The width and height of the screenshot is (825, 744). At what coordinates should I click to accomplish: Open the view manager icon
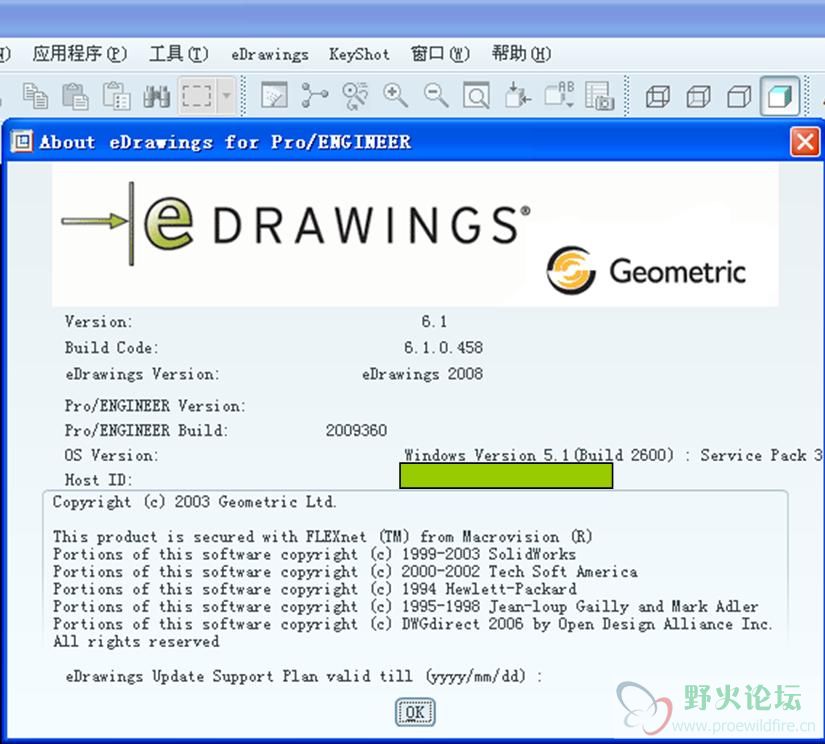coord(600,96)
